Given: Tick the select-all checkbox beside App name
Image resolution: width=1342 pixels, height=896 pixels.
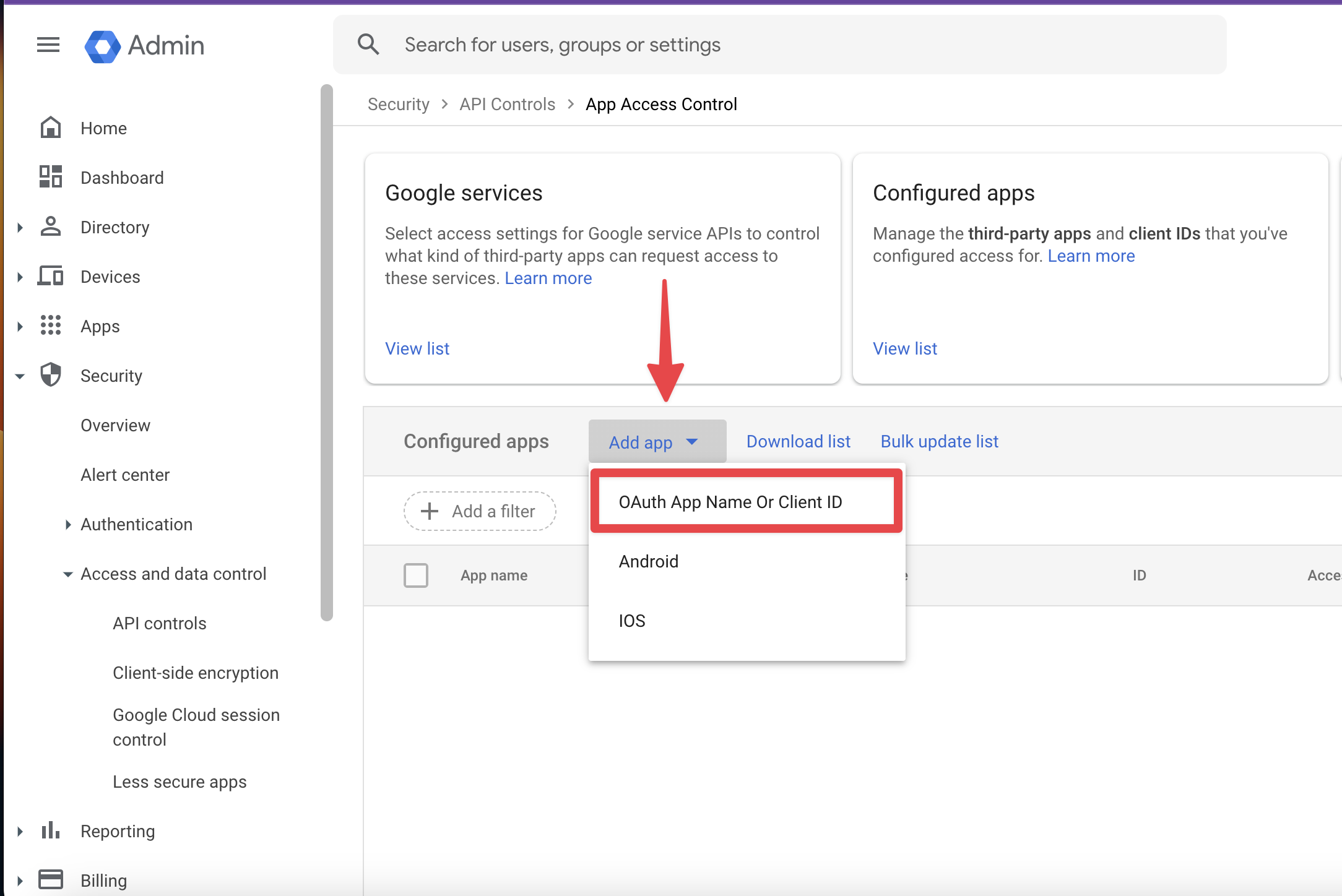Looking at the screenshot, I should [416, 575].
